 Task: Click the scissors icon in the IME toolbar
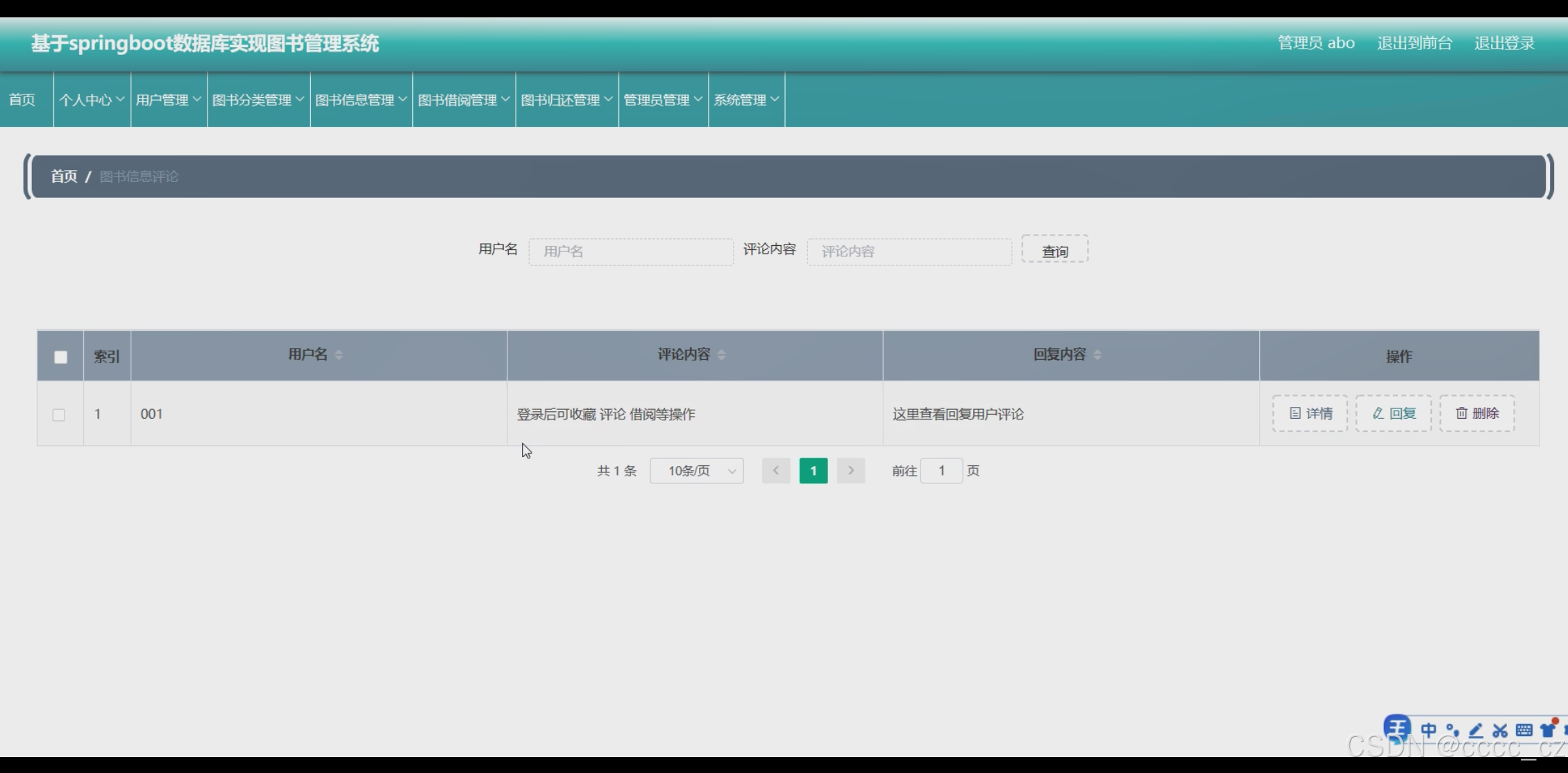[1500, 731]
